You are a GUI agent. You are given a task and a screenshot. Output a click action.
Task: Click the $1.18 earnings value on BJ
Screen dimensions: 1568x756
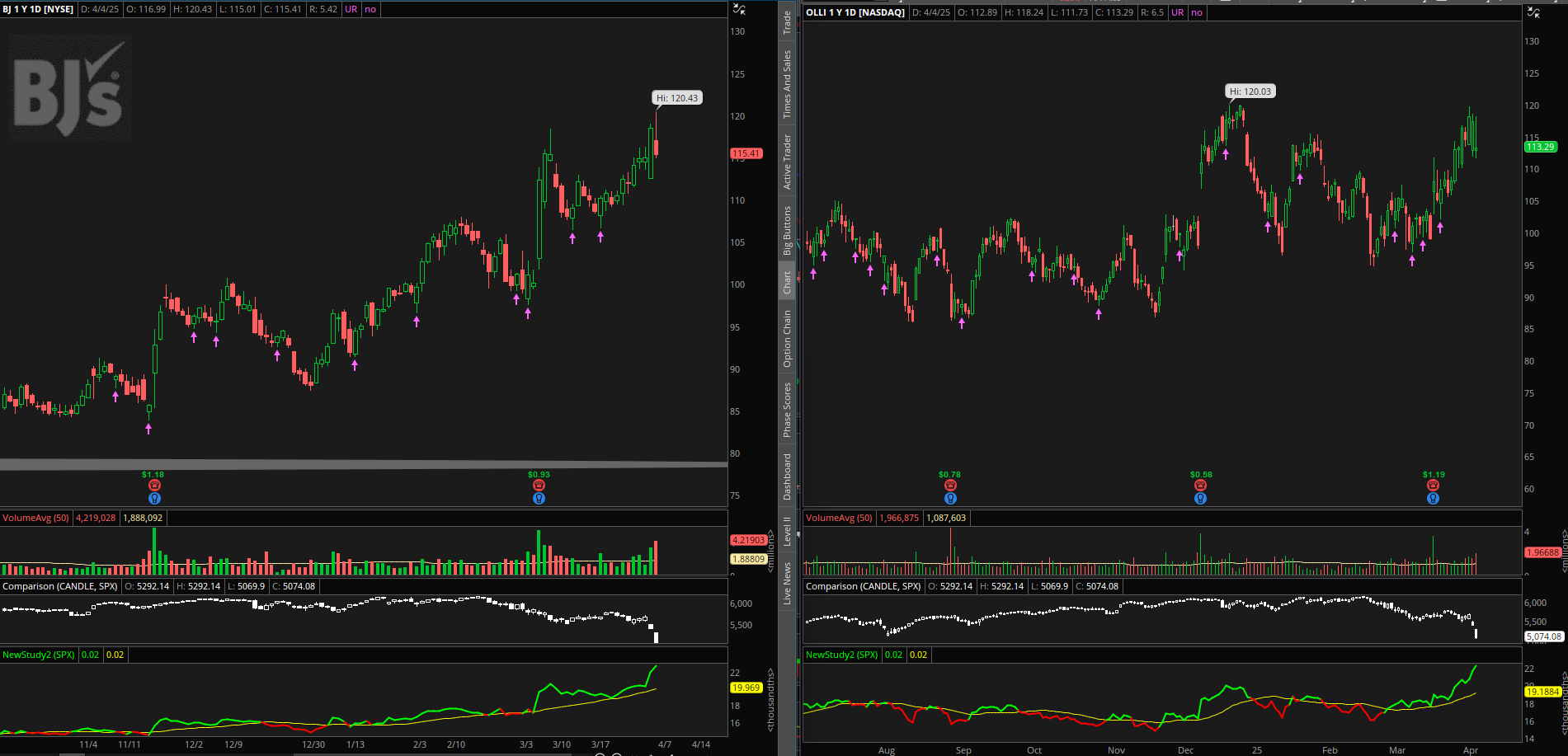click(x=153, y=474)
